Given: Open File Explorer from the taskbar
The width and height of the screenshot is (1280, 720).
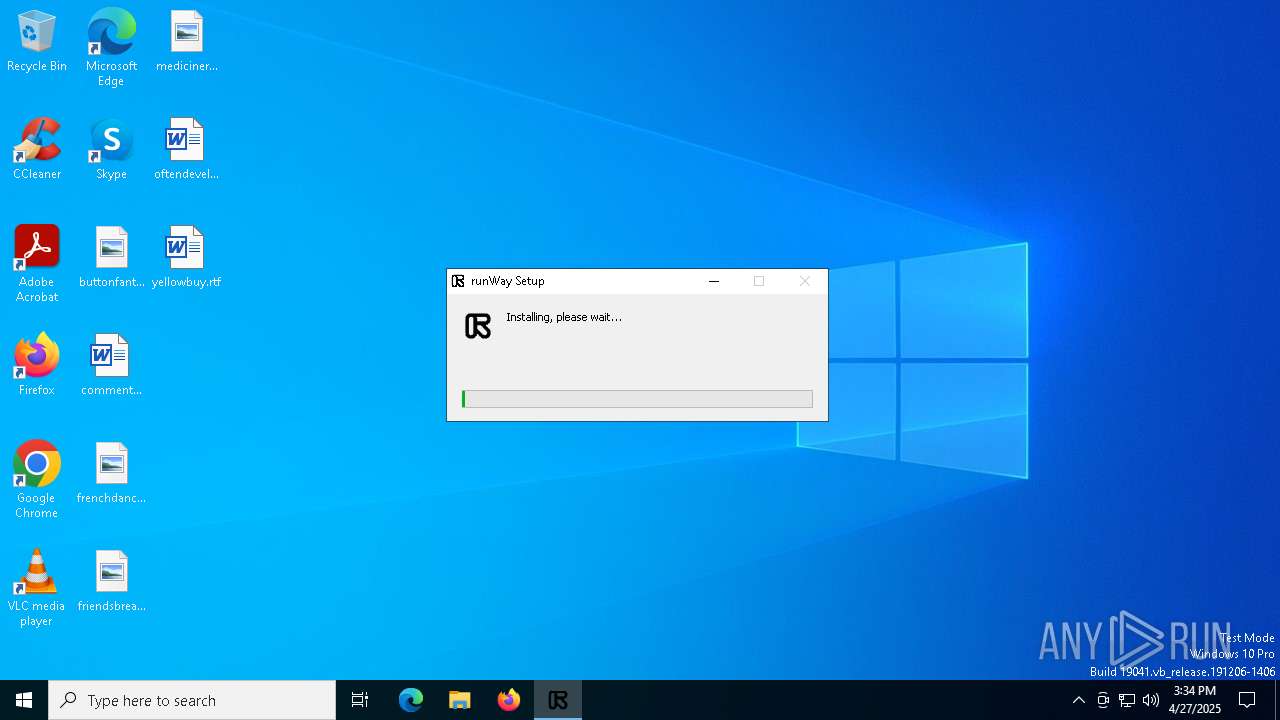Looking at the screenshot, I should point(460,700).
